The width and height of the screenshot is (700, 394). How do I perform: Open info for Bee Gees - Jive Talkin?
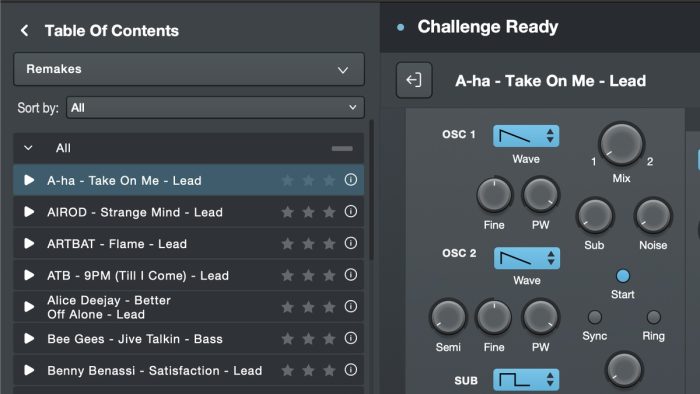(351, 338)
